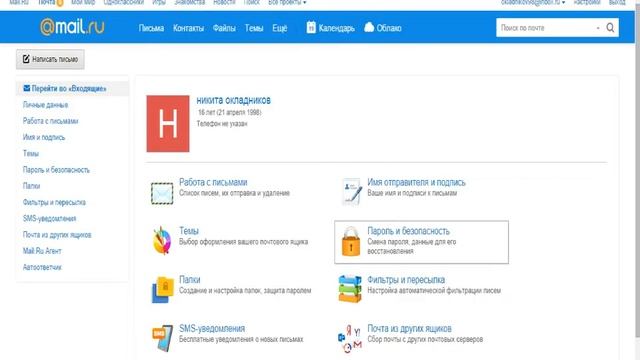Open Имя и подпись in the sidebar
Viewport: 640px width, 360px height.
44,138
